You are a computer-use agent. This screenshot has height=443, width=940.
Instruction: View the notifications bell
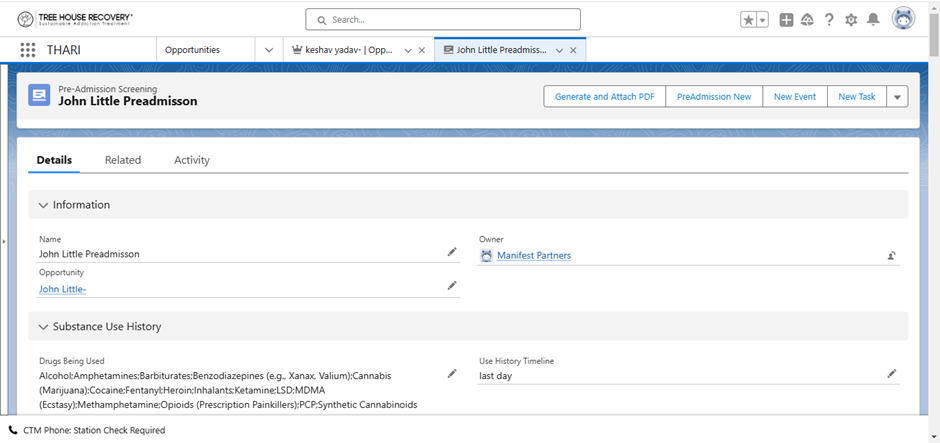(873, 20)
